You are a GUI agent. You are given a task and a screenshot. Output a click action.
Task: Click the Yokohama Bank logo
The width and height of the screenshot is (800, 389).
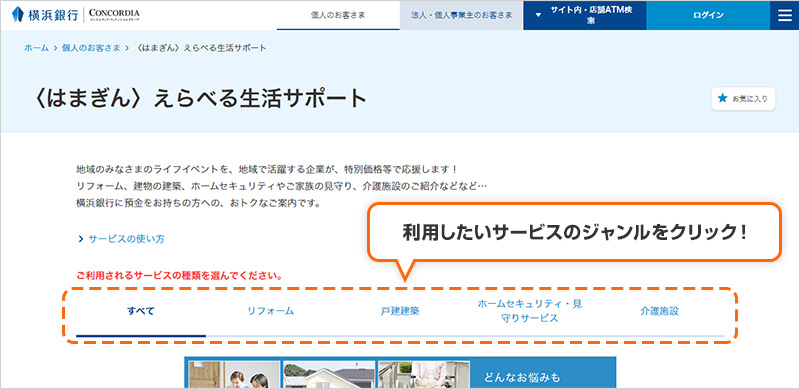point(45,15)
